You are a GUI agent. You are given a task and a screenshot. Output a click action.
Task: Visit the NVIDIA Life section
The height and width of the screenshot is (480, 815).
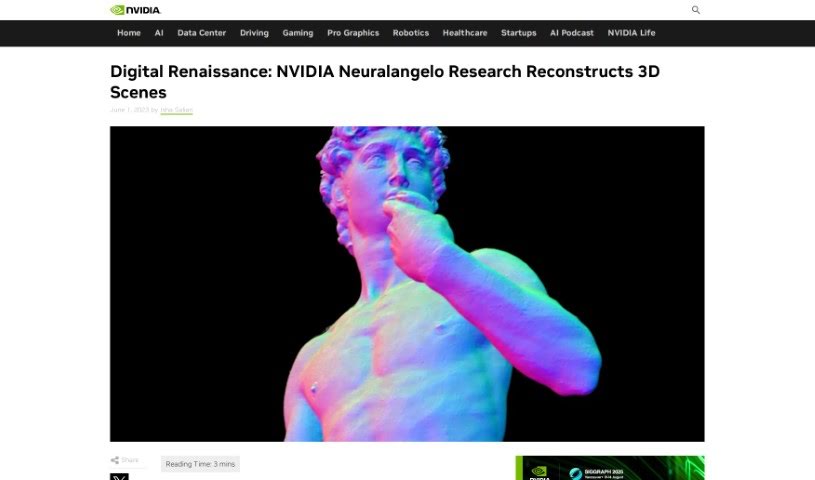coord(631,33)
